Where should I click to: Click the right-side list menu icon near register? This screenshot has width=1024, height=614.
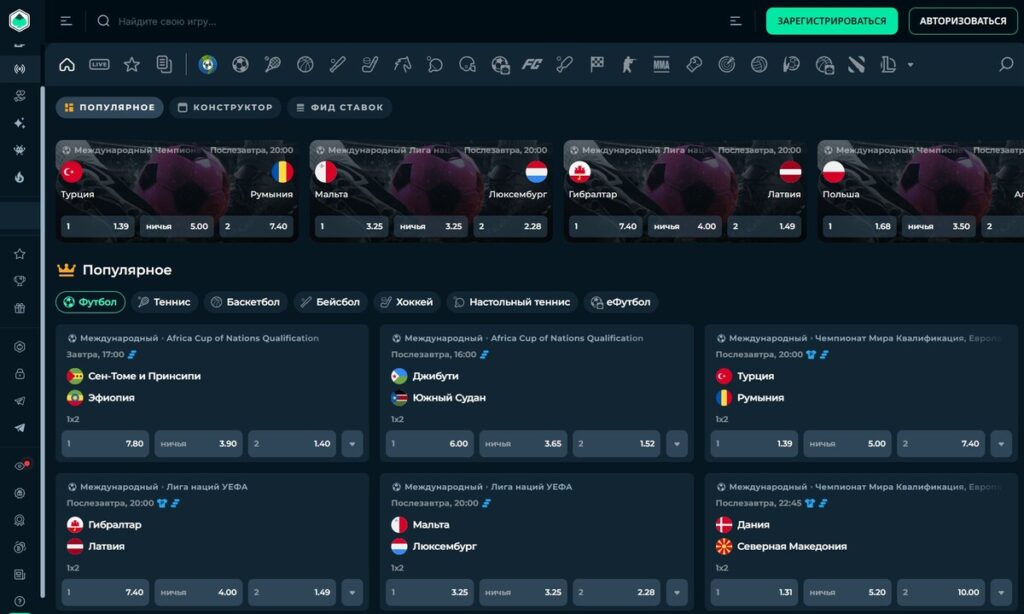(735, 21)
